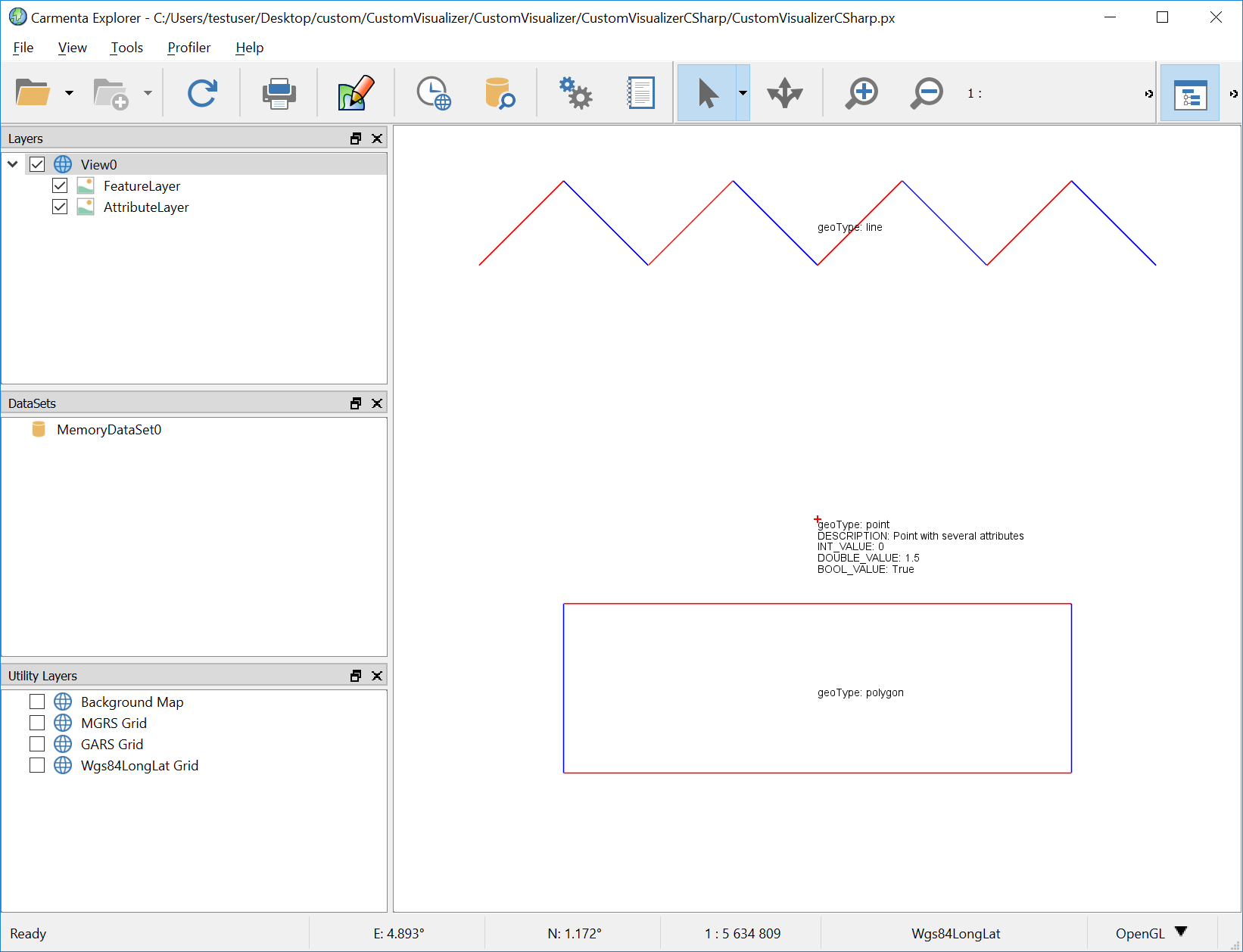The height and width of the screenshot is (952, 1243).
Task: Select MemoryDataSet0 in DataSets panel
Action: [x=108, y=430]
